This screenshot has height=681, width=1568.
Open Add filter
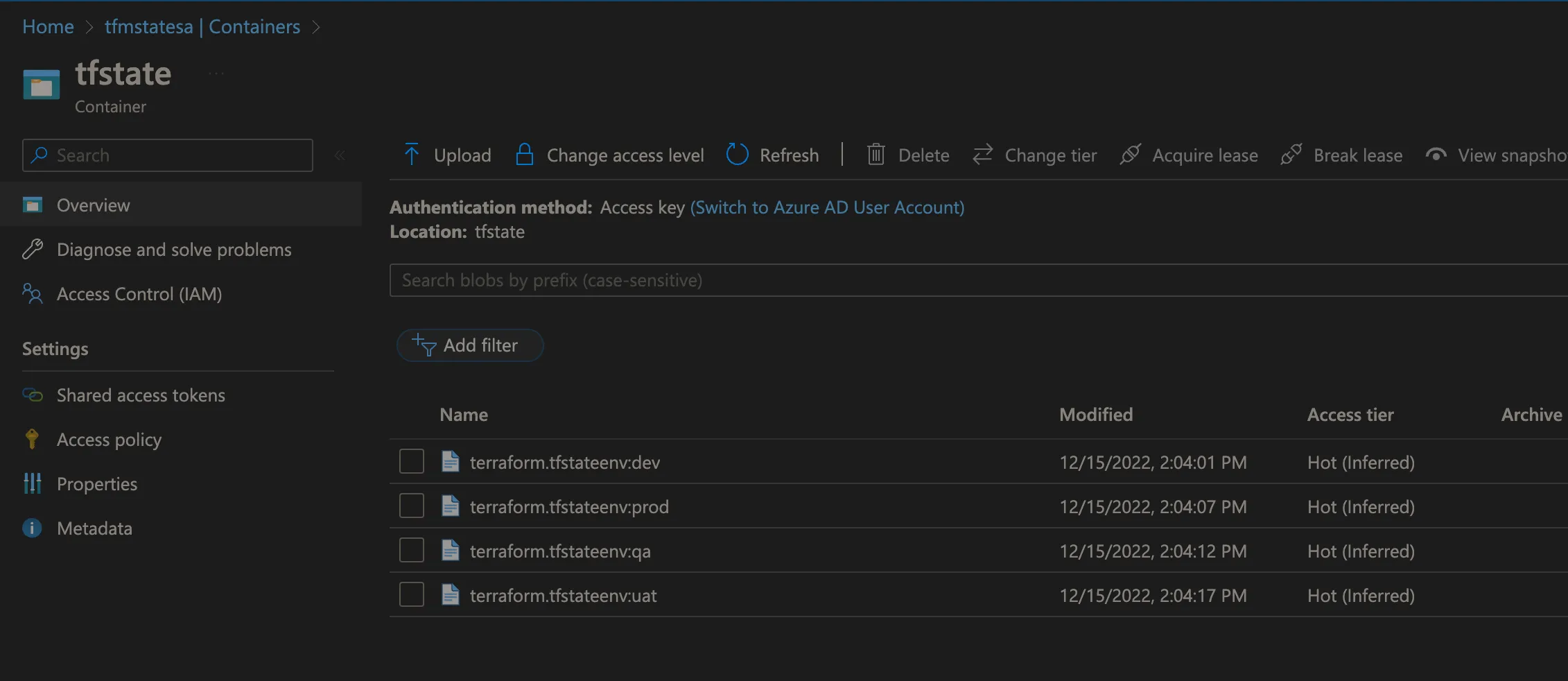pos(469,345)
